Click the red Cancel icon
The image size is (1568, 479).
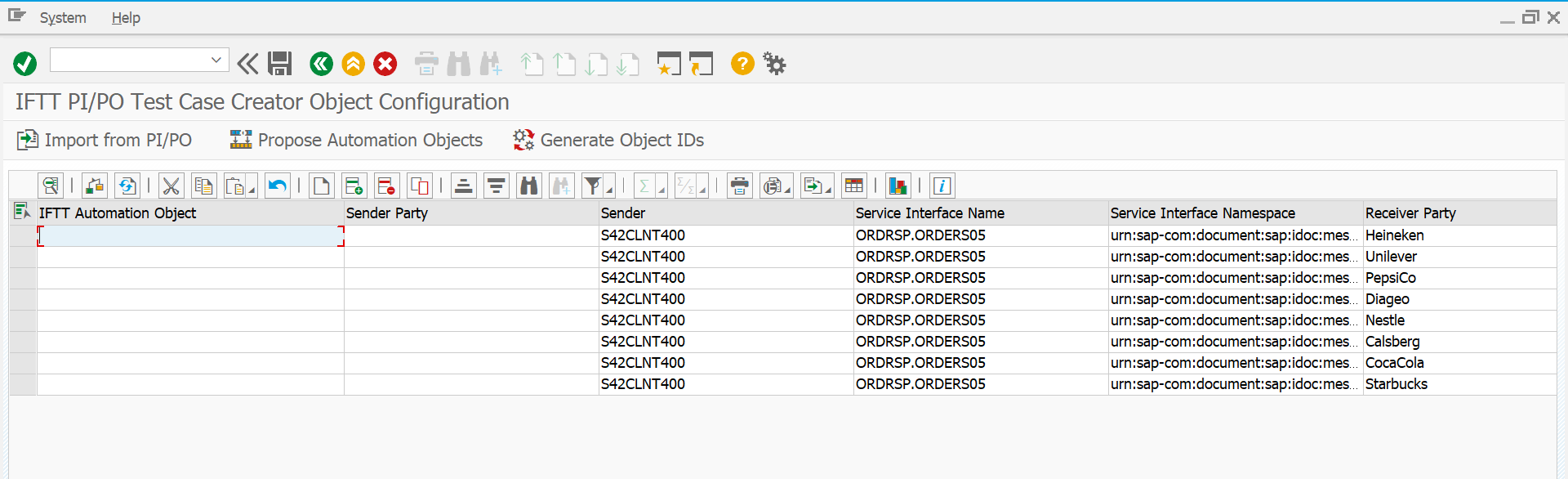point(385,64)
